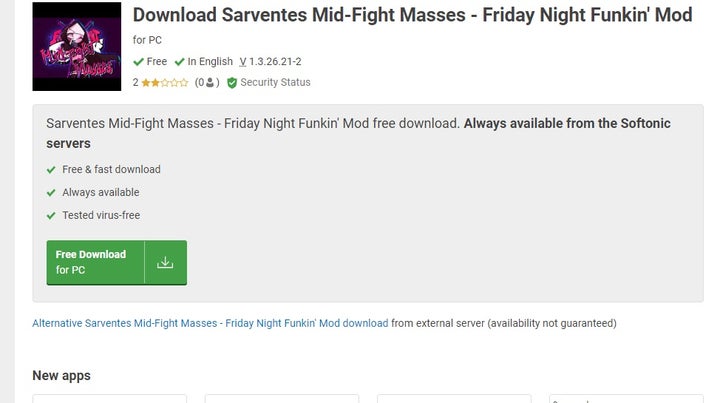Click the Security Status shield icon
The width and height of the screenshot is (720, 403).
[x=232, y=83]
